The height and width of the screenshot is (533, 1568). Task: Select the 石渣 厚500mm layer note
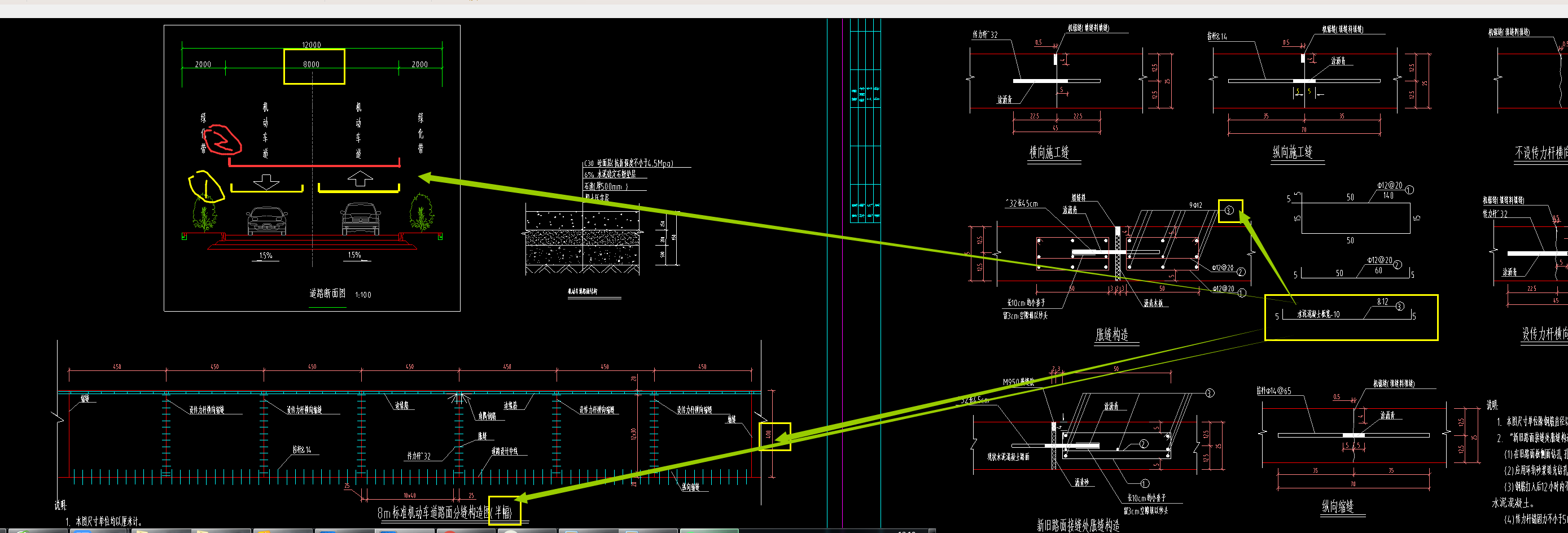point(606,186)
